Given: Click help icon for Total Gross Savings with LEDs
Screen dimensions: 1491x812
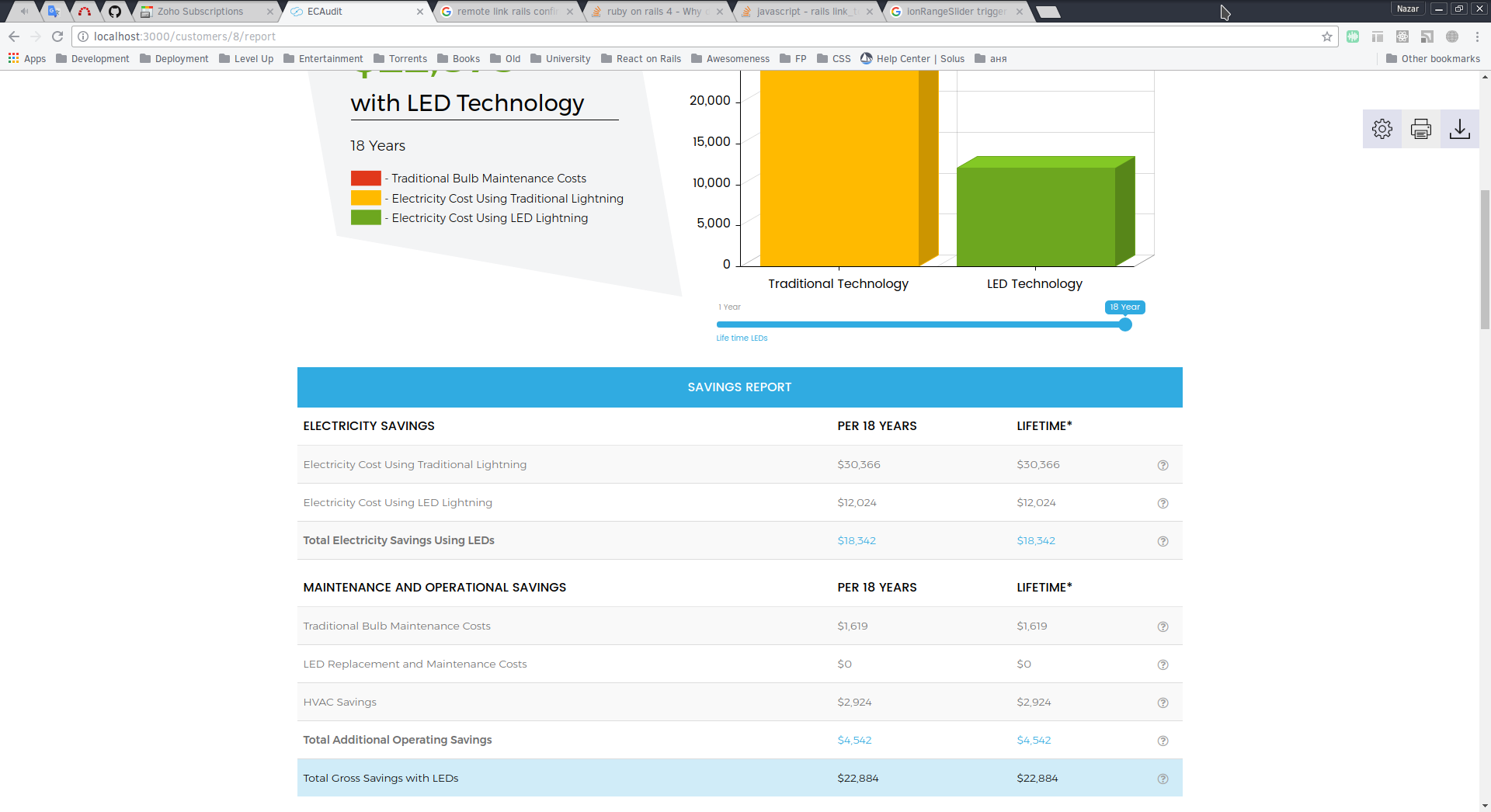Looking at the screenshot, I should pos(1163,779).
